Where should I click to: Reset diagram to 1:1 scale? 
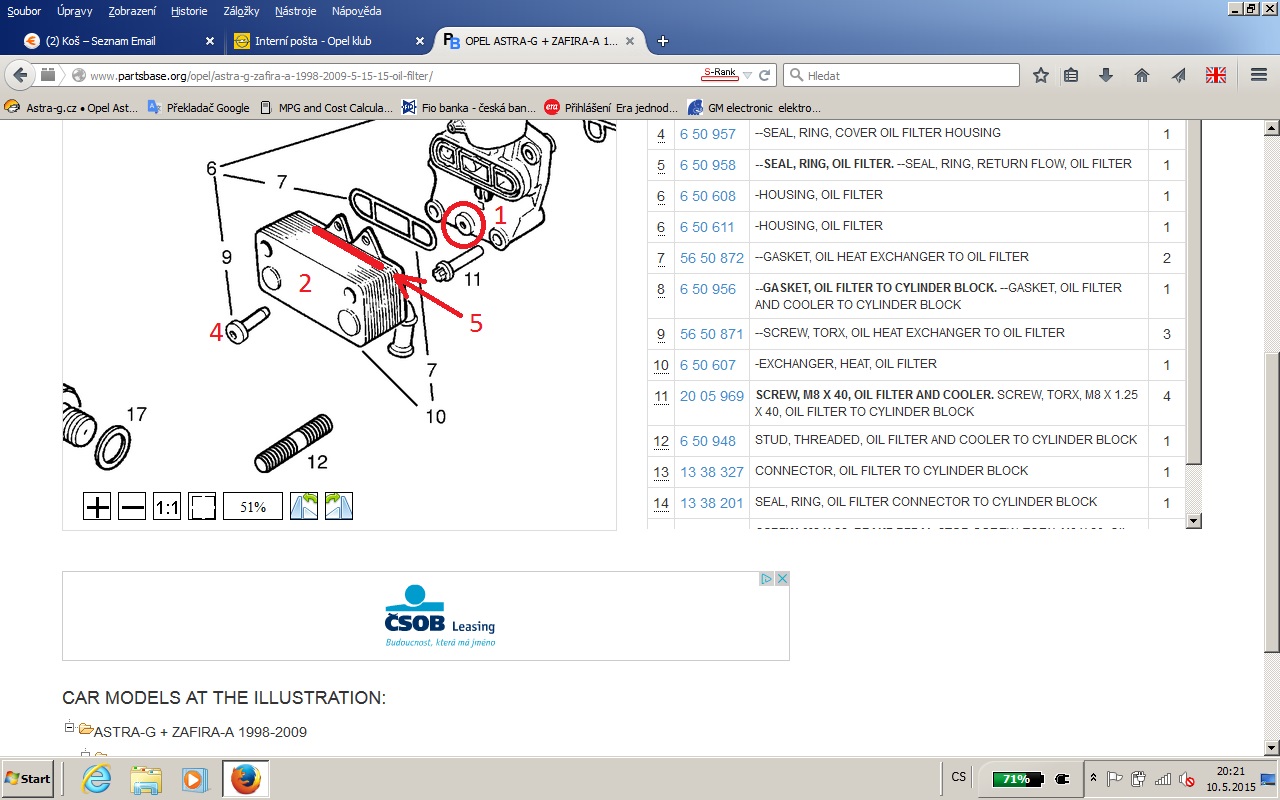[167, 507]
